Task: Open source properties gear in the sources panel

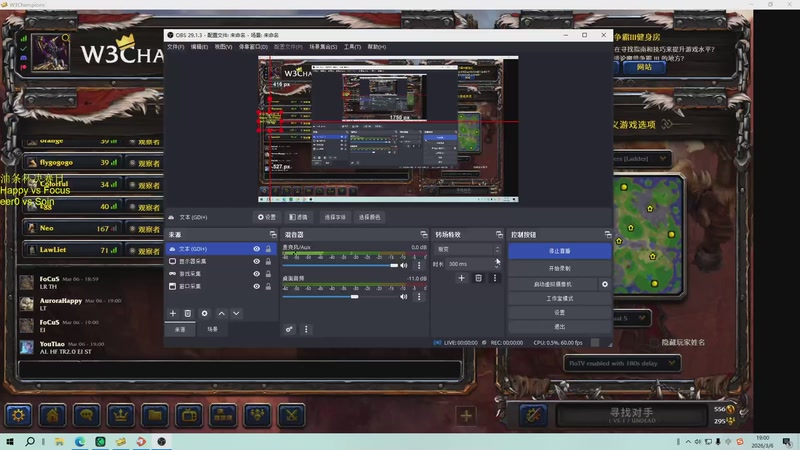Action: [204, 313]
